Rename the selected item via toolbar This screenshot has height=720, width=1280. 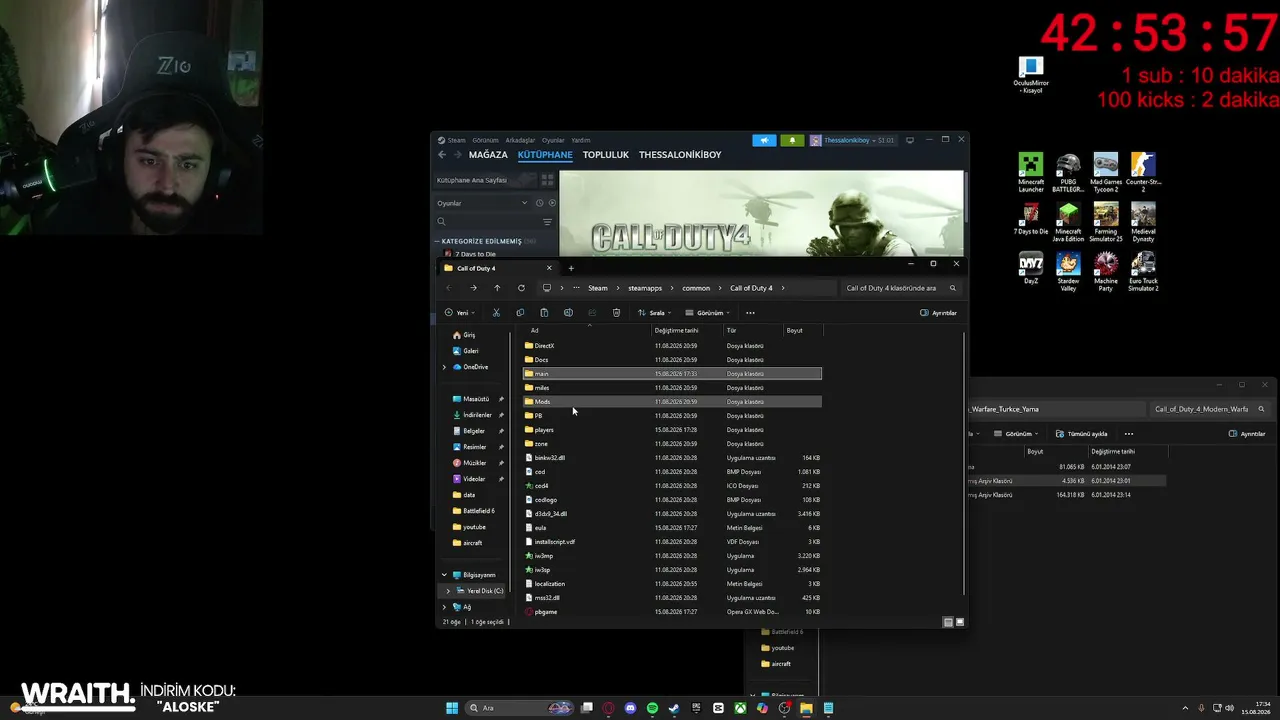click(x=568, y=313)
